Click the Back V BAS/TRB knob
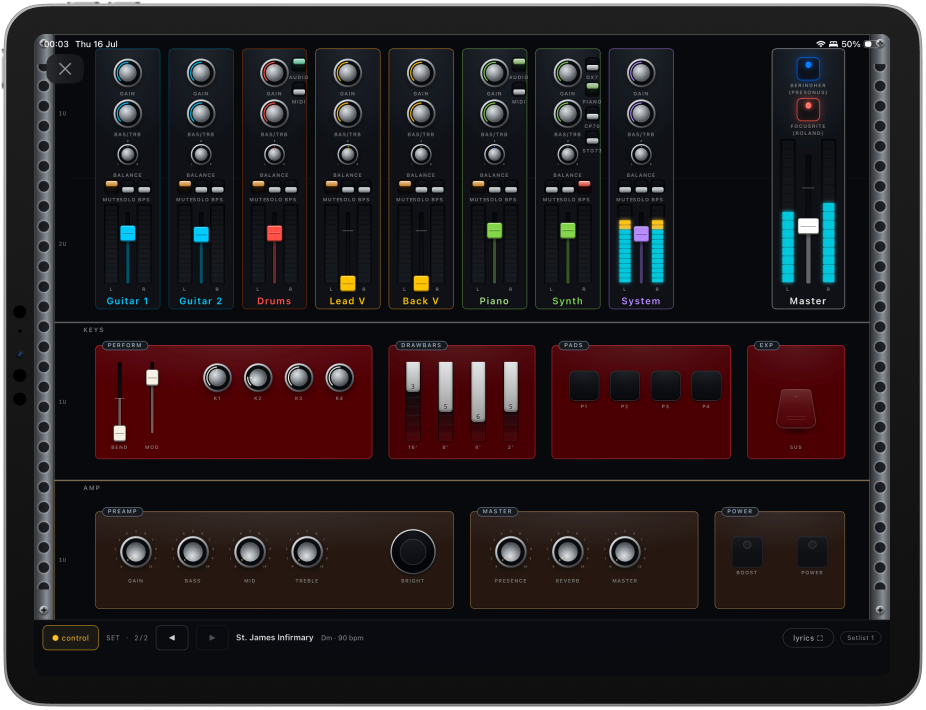Screen dimensions: 926x710 pyautogui.click(x=420, y=114)
